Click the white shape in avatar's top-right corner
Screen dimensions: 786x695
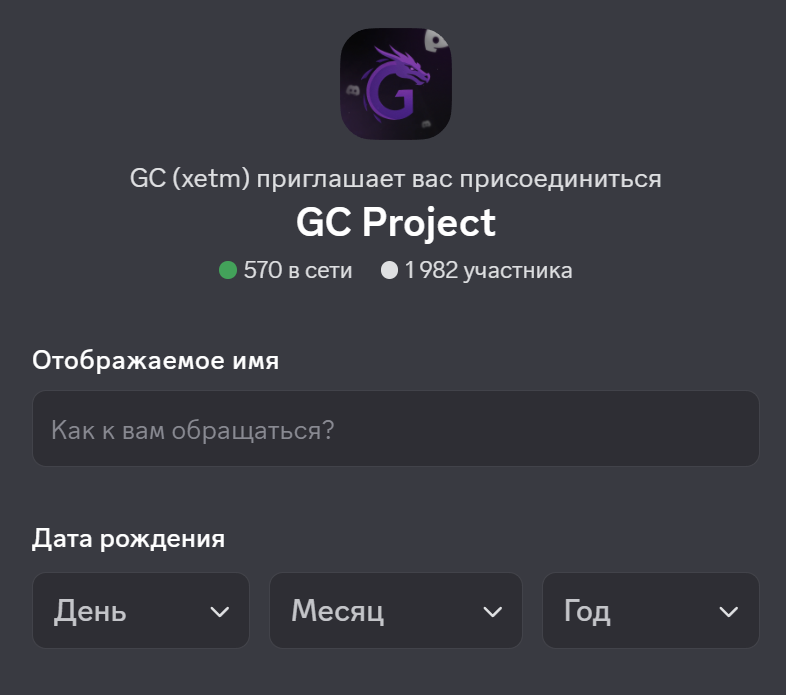[x=435, y=41]
